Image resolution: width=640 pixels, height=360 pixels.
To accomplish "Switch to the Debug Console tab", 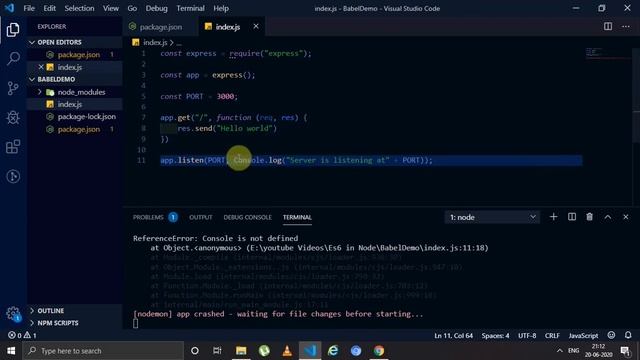I will (247, 217).
